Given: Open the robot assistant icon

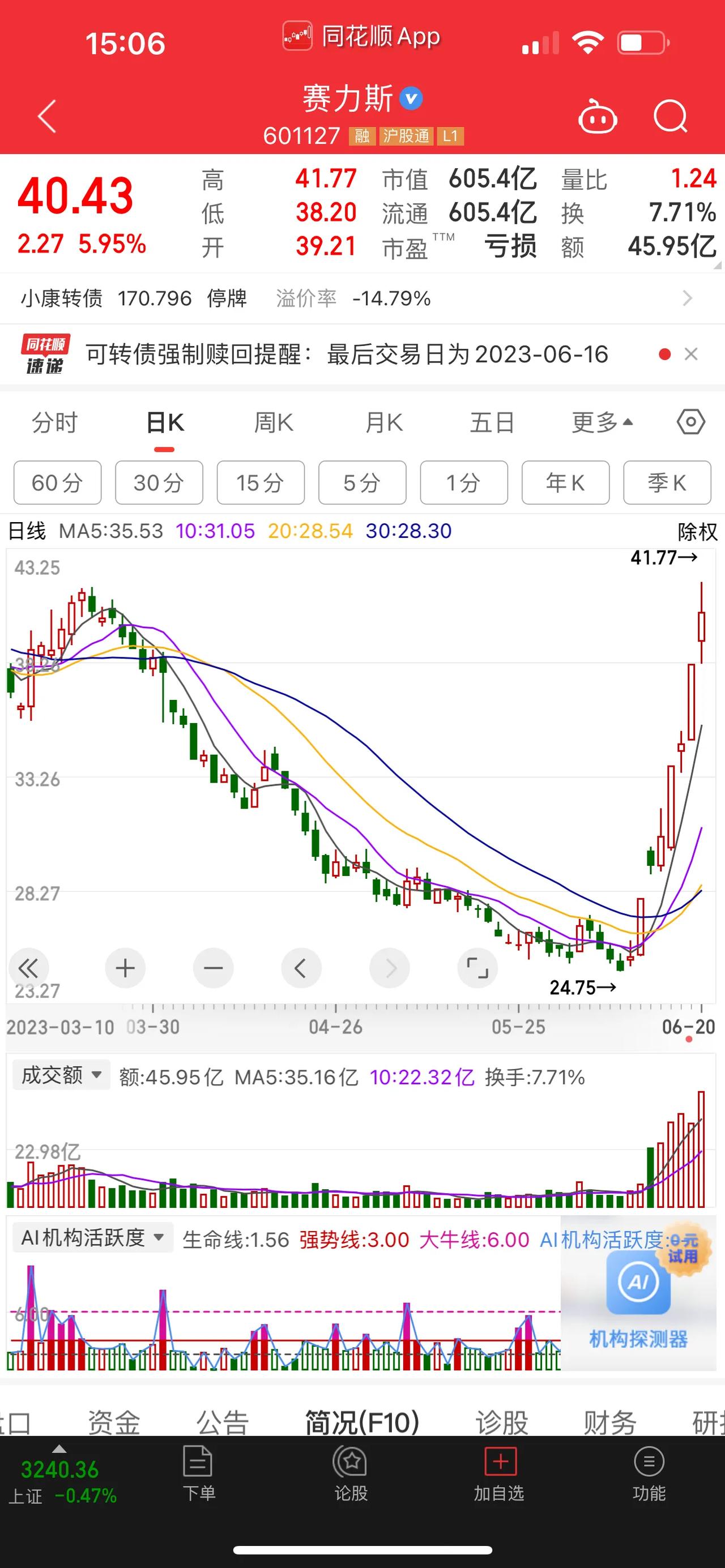Looking at the screenshot, I should point(597,116).
